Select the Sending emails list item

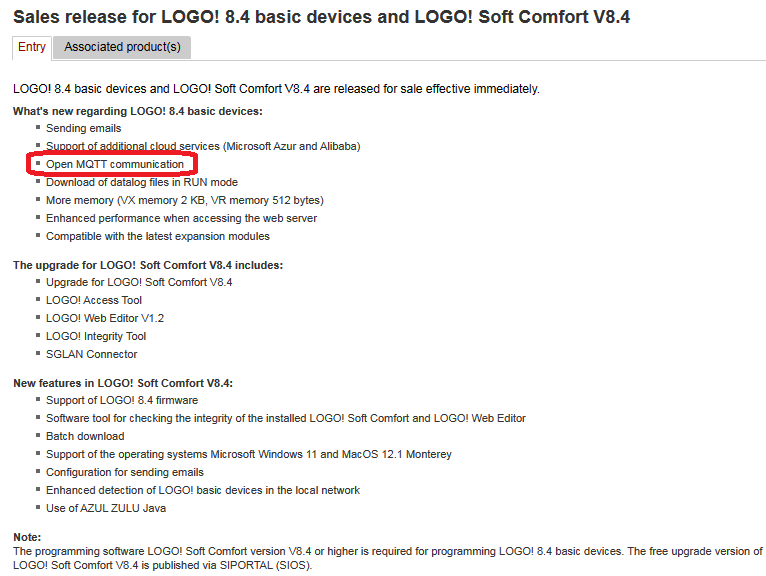(x=84, y=128)
